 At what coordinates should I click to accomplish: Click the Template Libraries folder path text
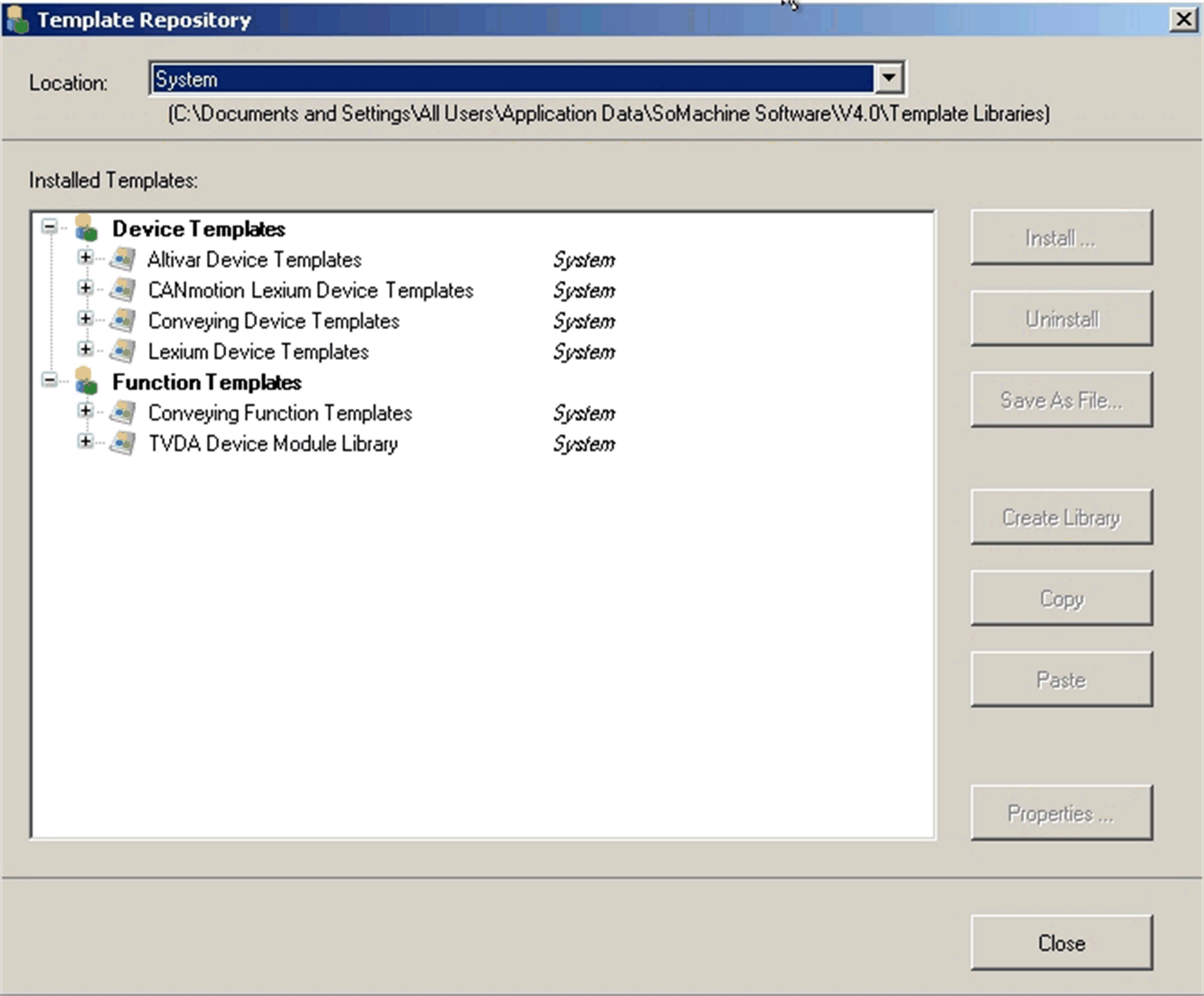pos(609,114)
